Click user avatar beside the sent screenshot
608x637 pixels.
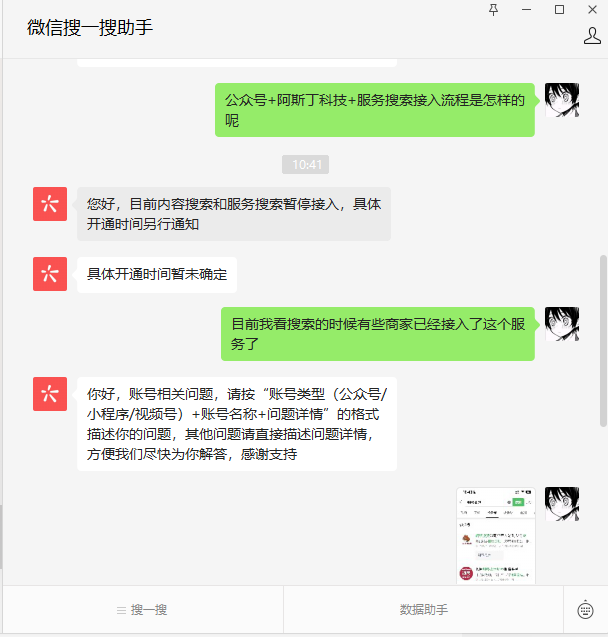(x=562, y=504)
